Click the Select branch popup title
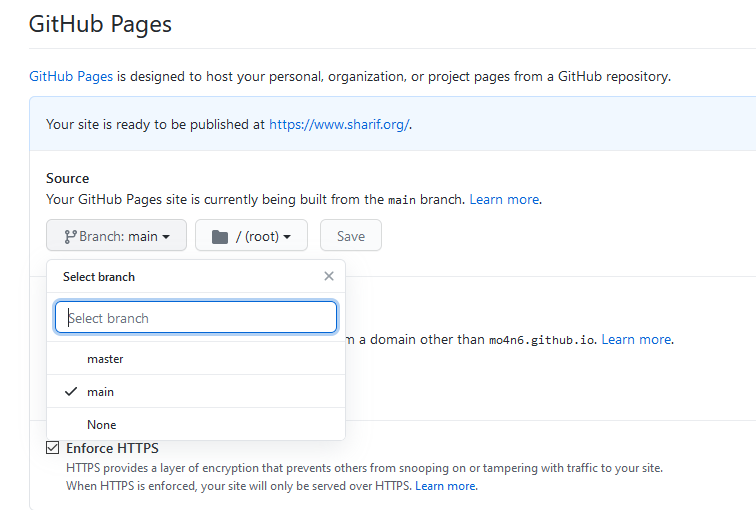Screen dimensions: 756x510 pyautogui.click(x=99, y=277)
